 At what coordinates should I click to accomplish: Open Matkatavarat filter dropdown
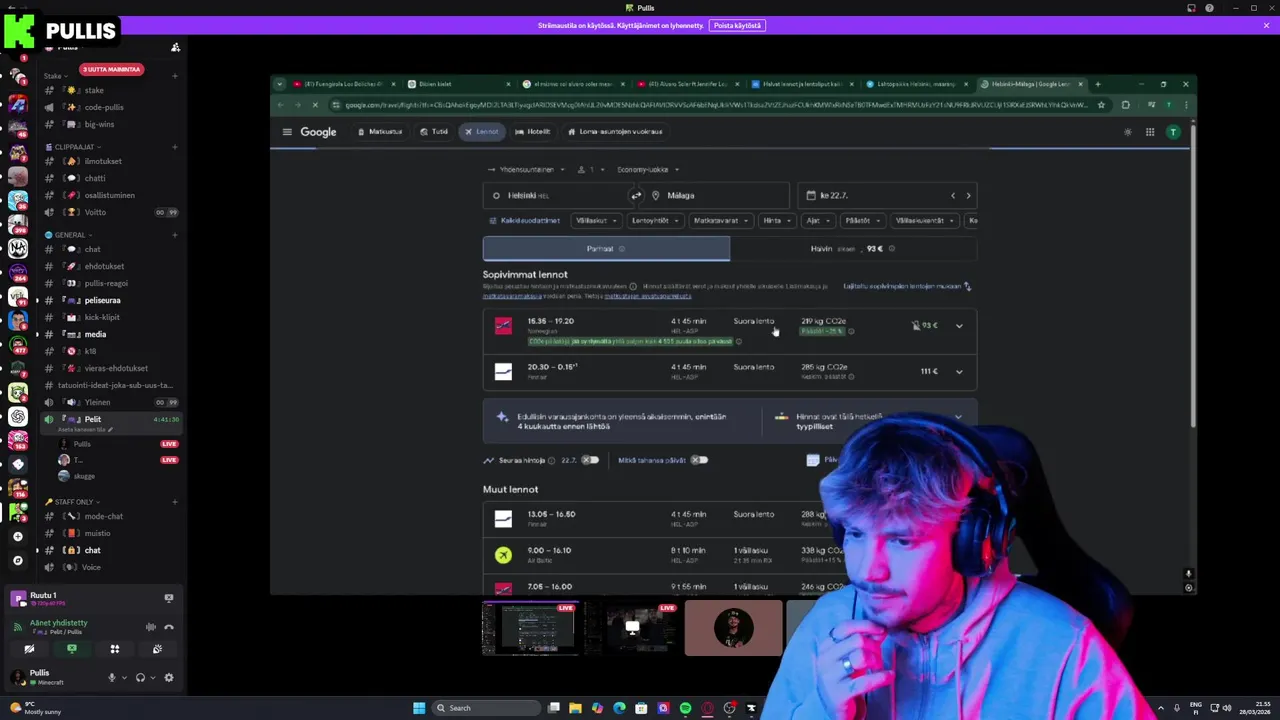[x=720, y=220]
